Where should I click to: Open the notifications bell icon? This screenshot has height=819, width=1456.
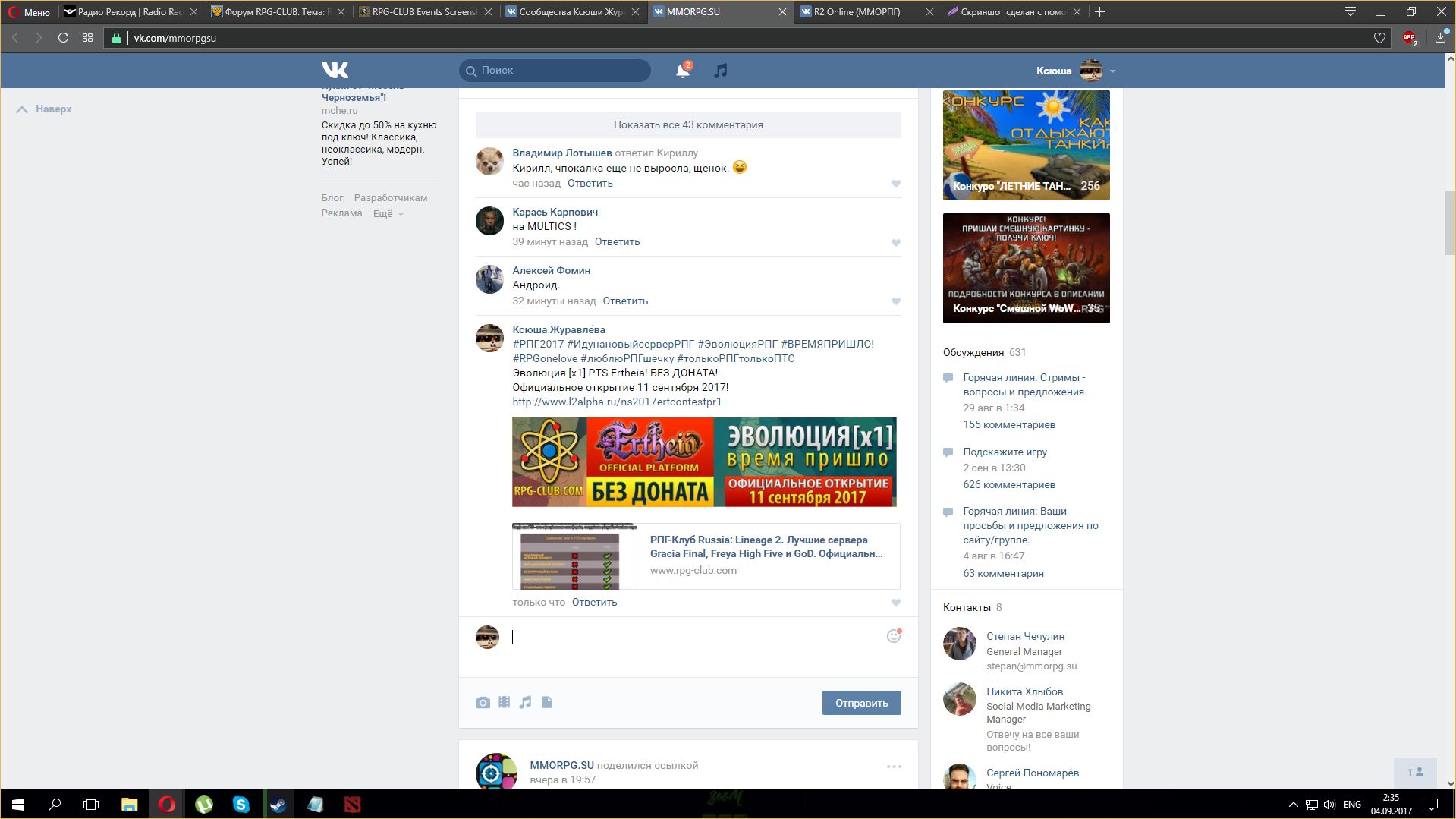[x=683, y=71]
